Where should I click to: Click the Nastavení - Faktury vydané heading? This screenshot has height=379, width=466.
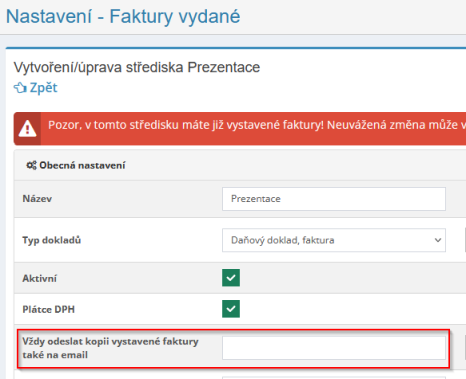(x=123, y=16)
